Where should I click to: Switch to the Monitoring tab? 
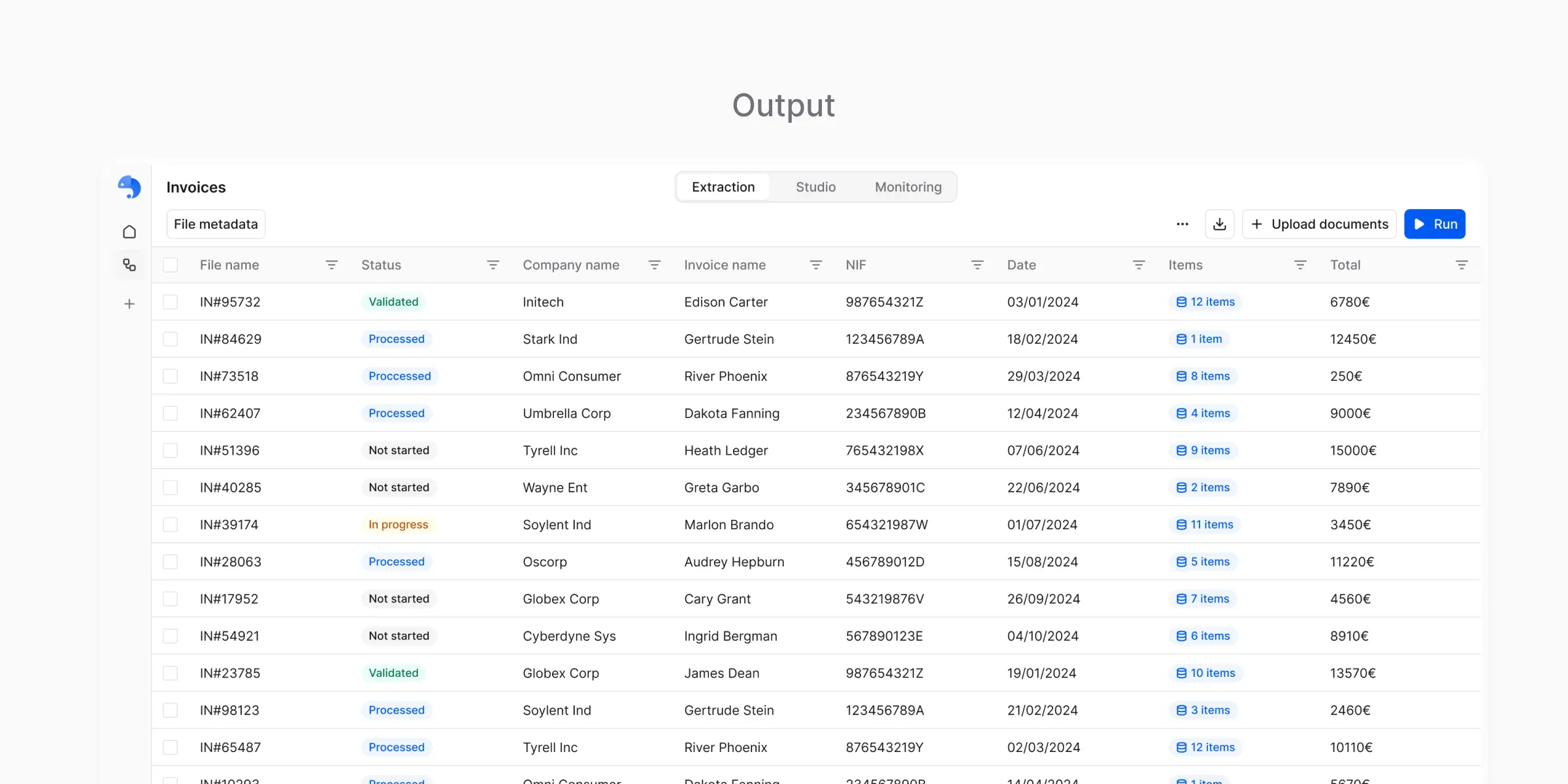click(x=908, y=187)
